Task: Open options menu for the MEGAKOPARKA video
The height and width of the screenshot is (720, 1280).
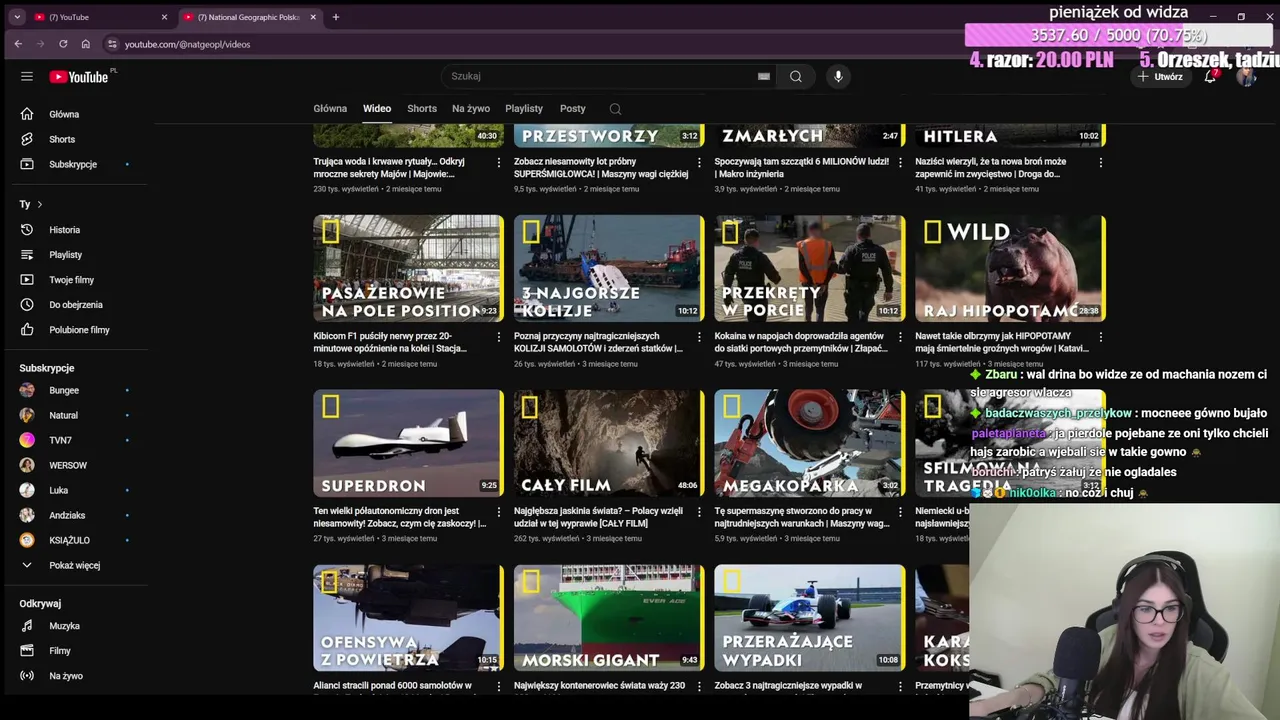Action: pyautogui.click(x=900, y=511)
